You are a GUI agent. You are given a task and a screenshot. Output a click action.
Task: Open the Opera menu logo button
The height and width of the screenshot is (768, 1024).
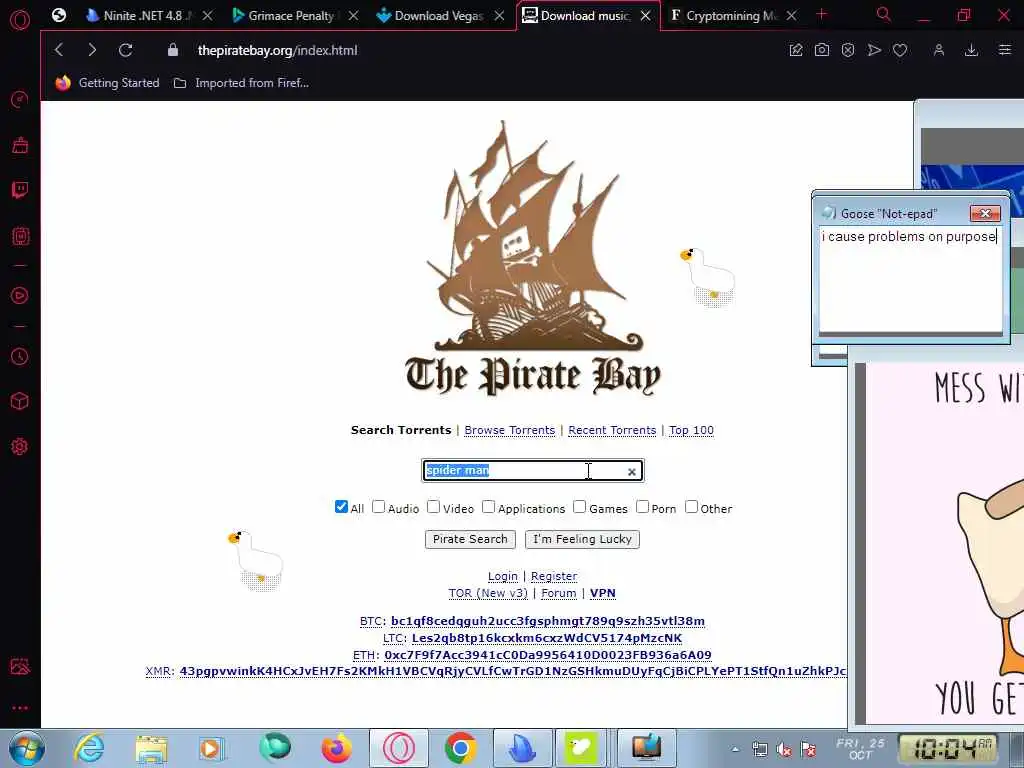[20, 20]
